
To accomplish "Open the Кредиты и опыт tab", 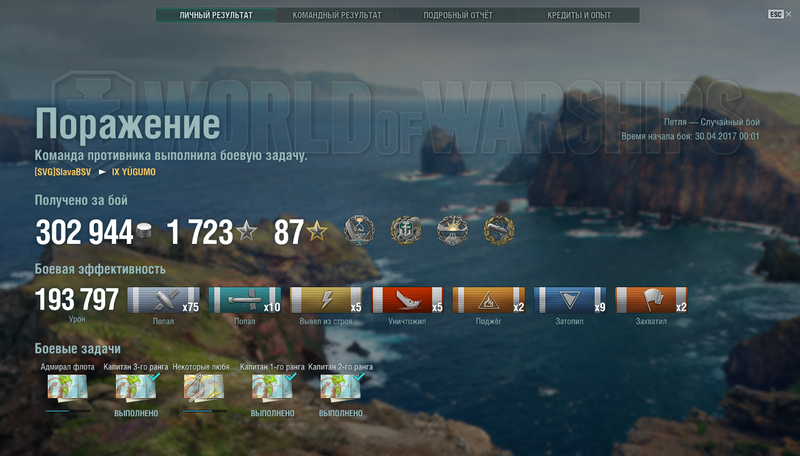I will pos(579,15).
